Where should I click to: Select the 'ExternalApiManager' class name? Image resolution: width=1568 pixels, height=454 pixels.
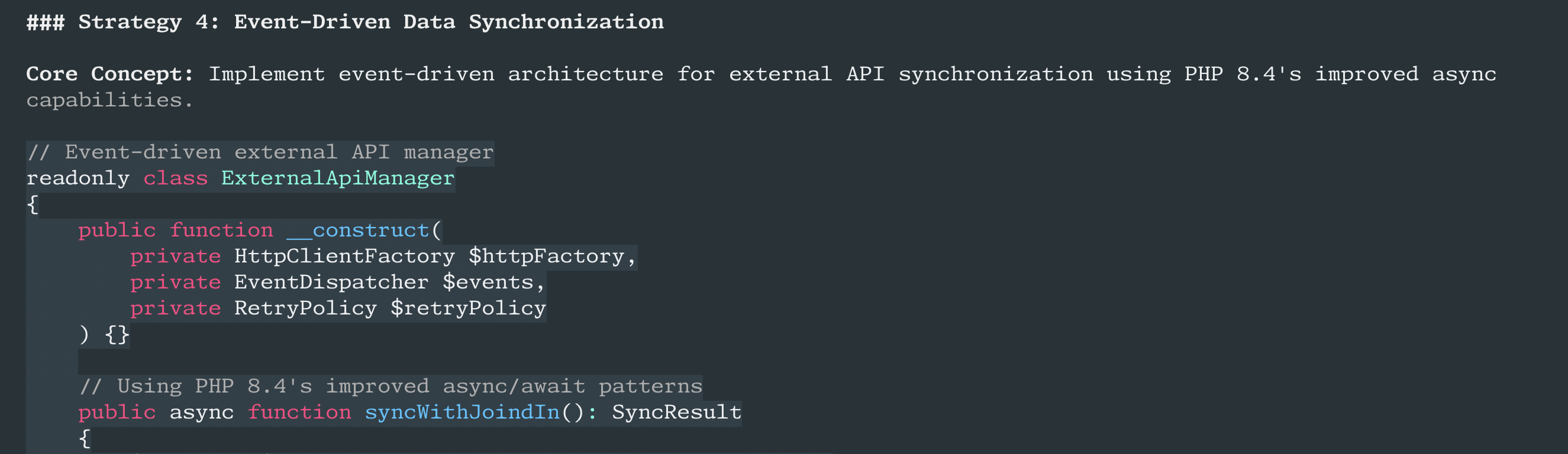pos(337,178)
